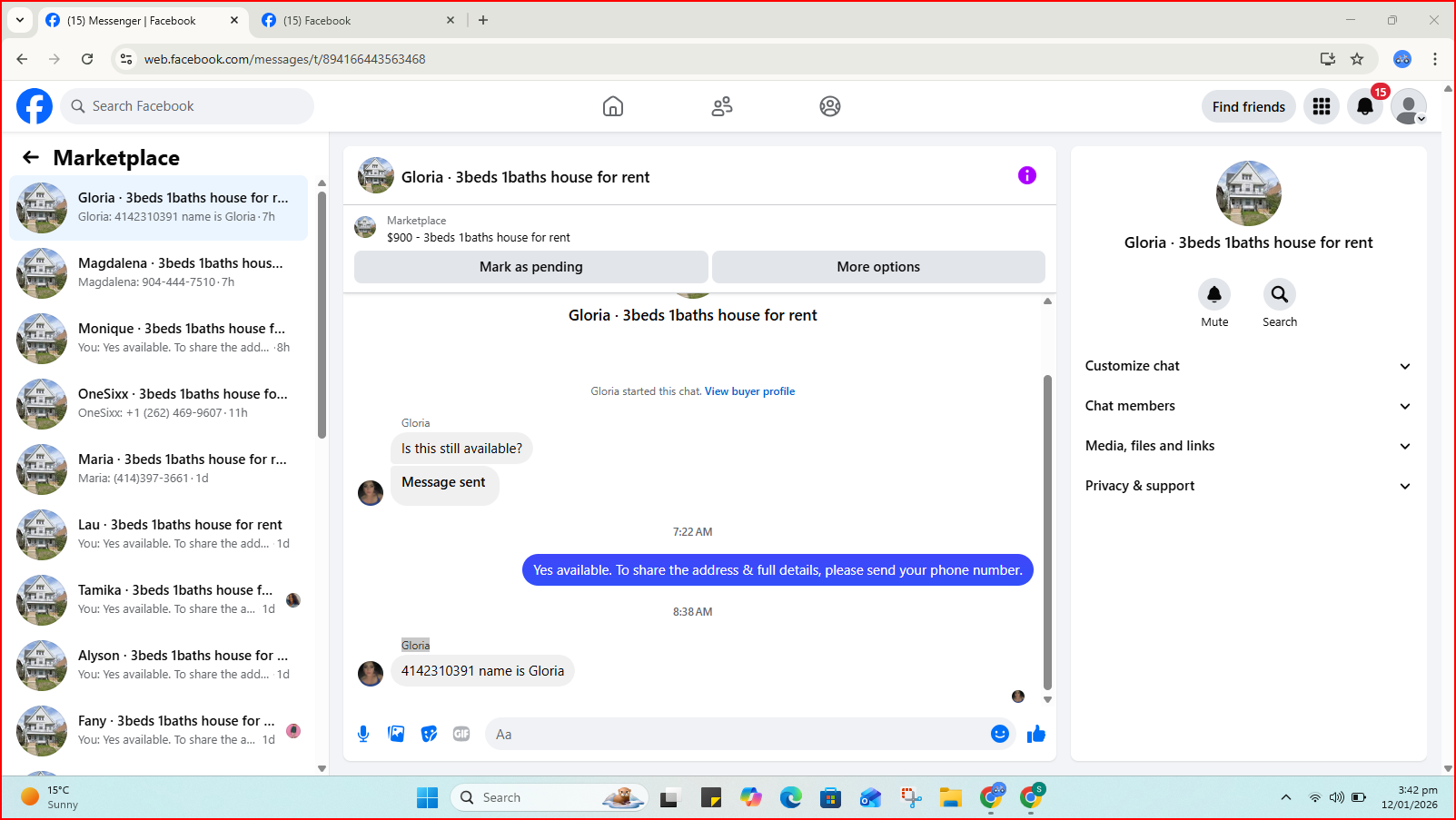The image size is (1456, 820).
Task: Click the 'Is this still available?' message
Action: [x=461, y=449]
